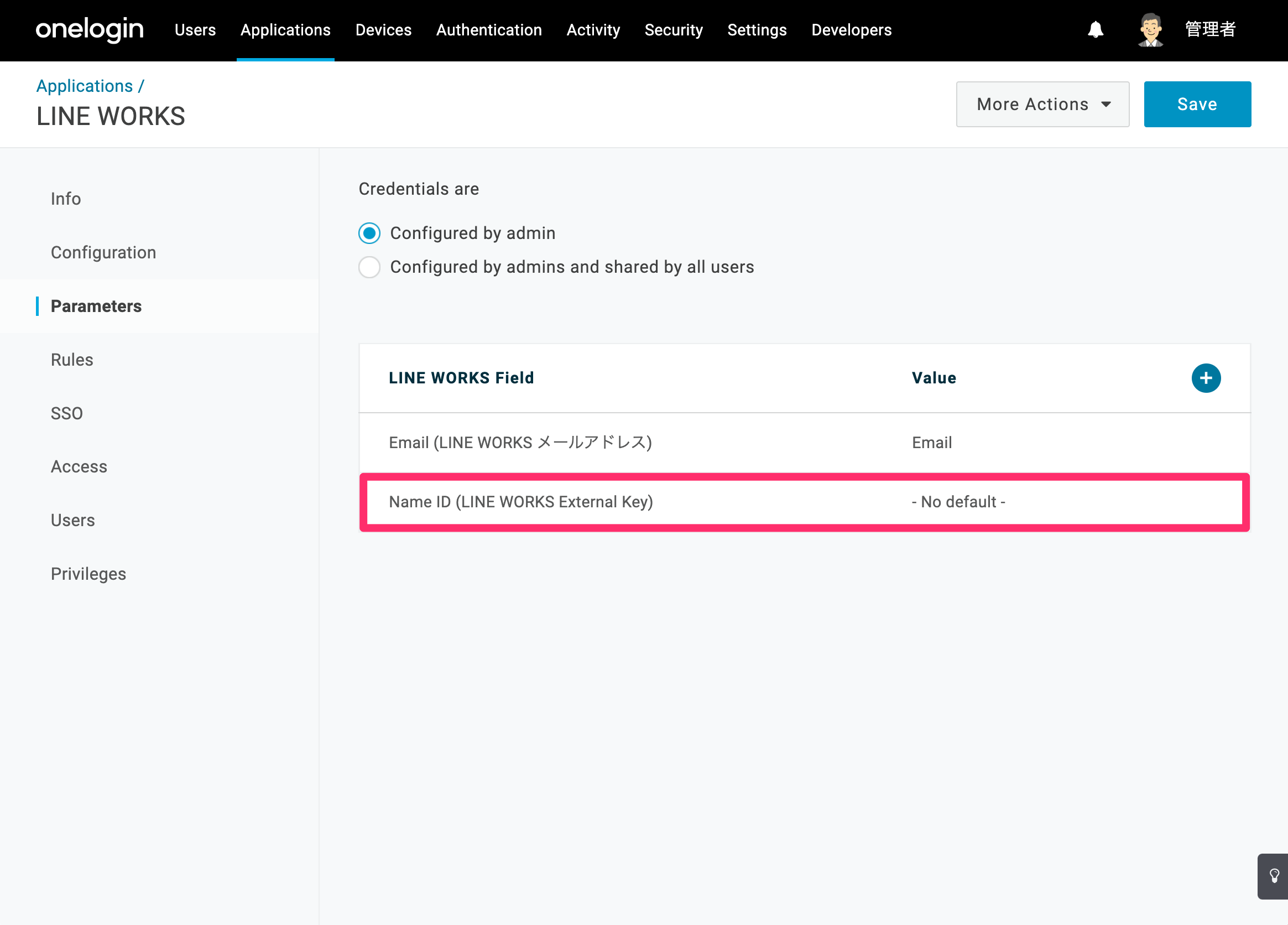The image size is (1288, 925).
Task: Save the LINE WORKS application
Action: (x=1197, y=104)
